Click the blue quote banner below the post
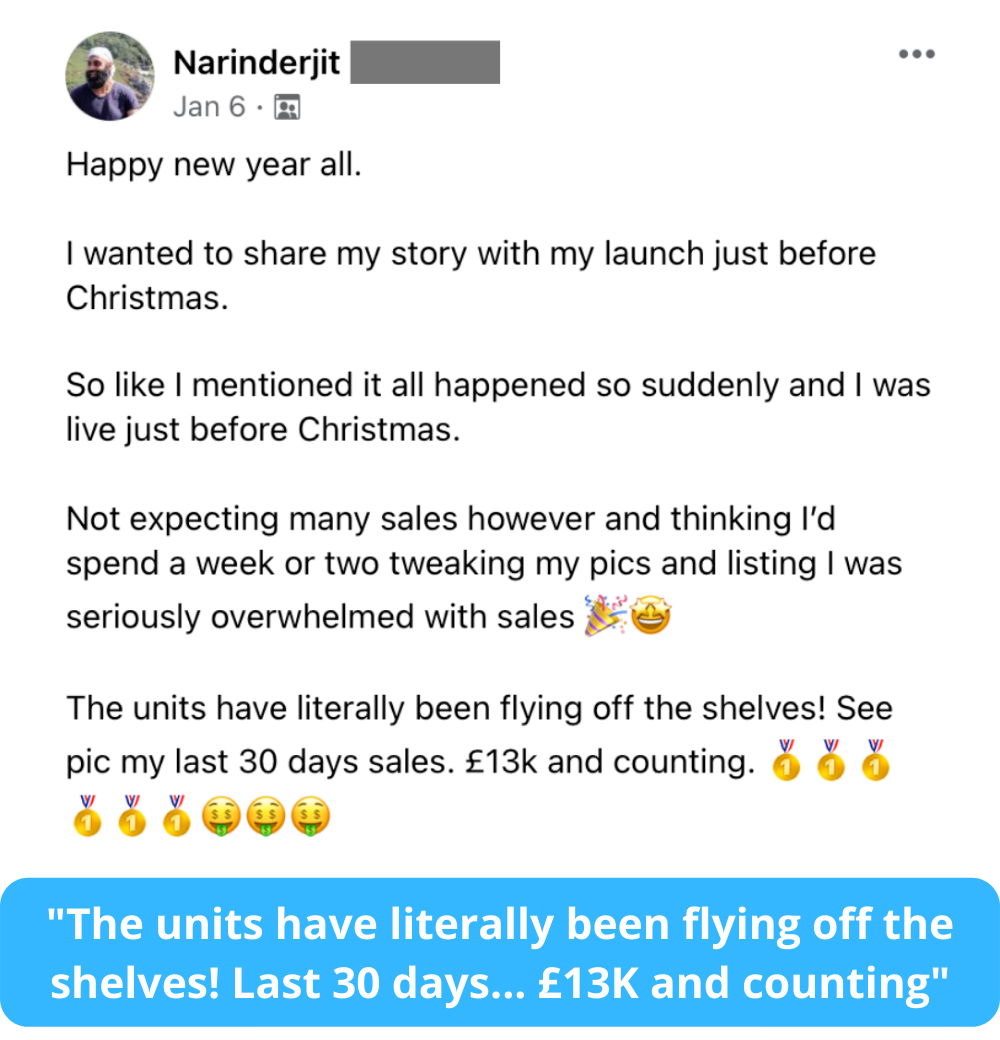 [x=500, y=953]
